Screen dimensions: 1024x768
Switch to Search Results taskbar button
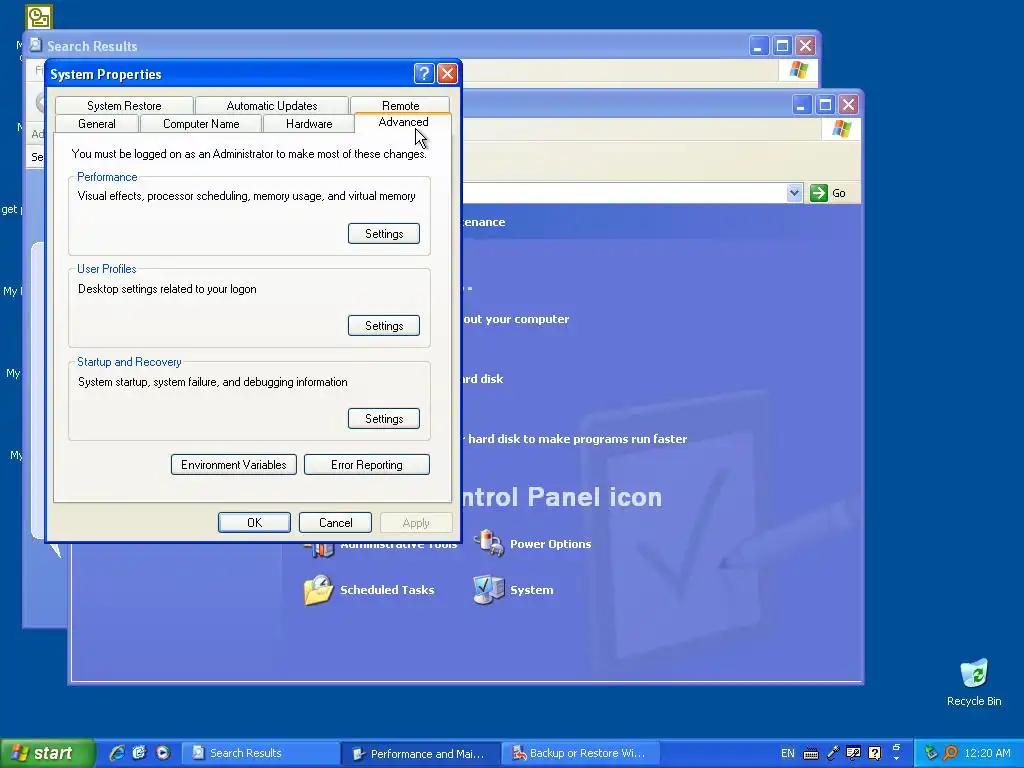[x=260, y=753]
